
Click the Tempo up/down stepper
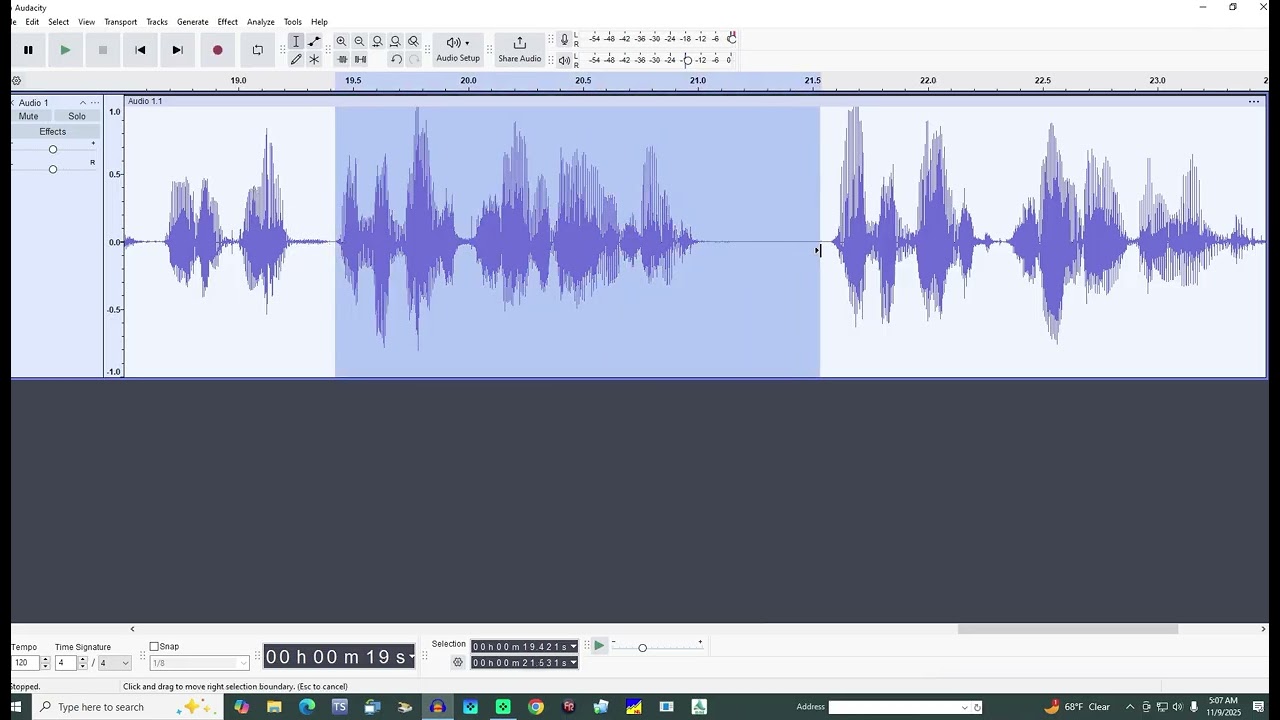(45, 663)
